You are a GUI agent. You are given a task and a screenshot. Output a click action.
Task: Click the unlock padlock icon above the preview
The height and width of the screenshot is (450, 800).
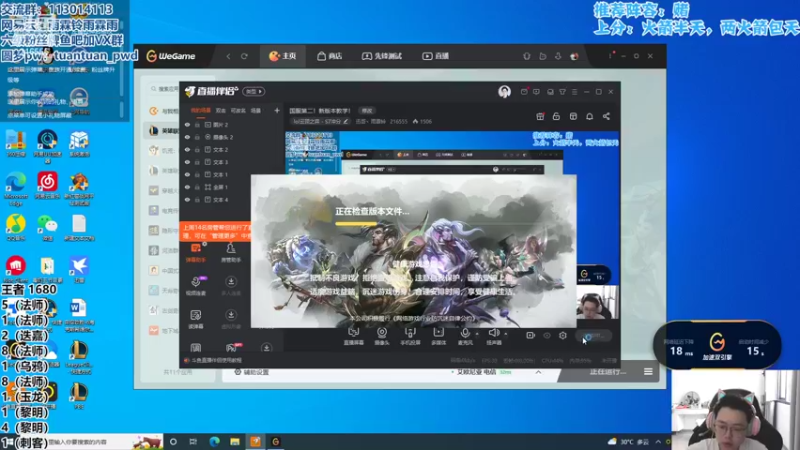556,116
